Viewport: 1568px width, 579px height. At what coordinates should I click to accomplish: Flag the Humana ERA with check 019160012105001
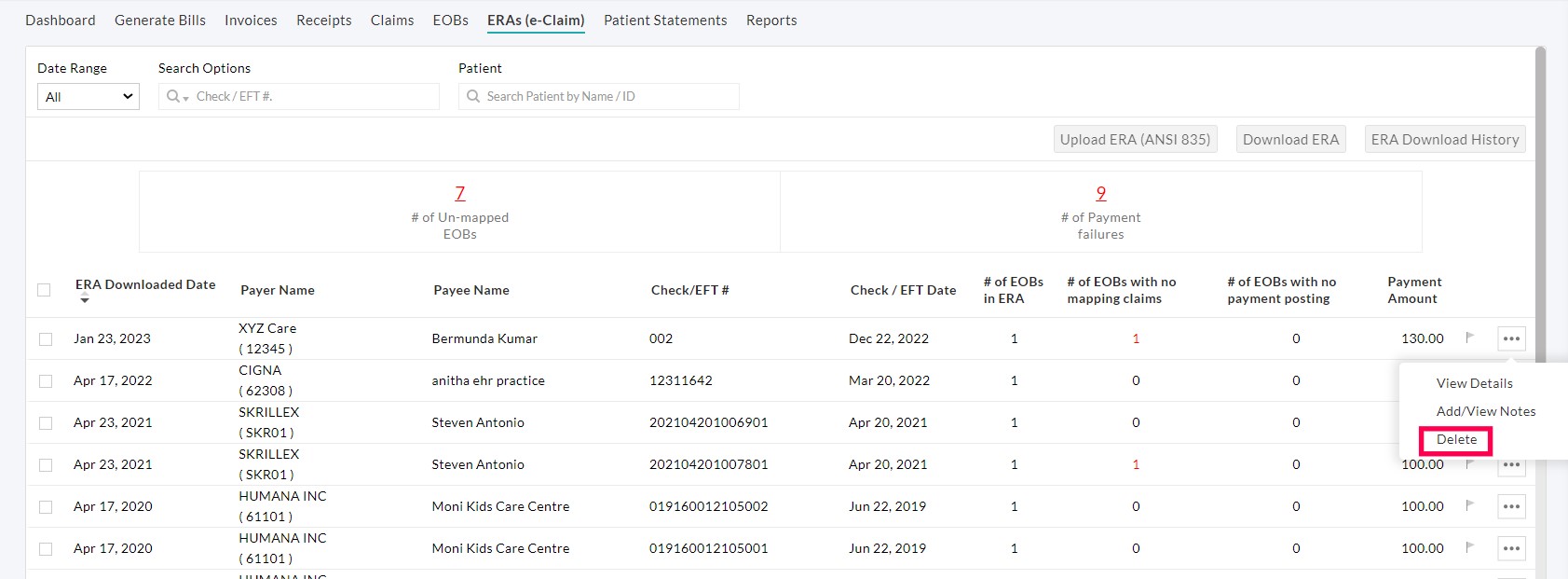click(1470, 547)
